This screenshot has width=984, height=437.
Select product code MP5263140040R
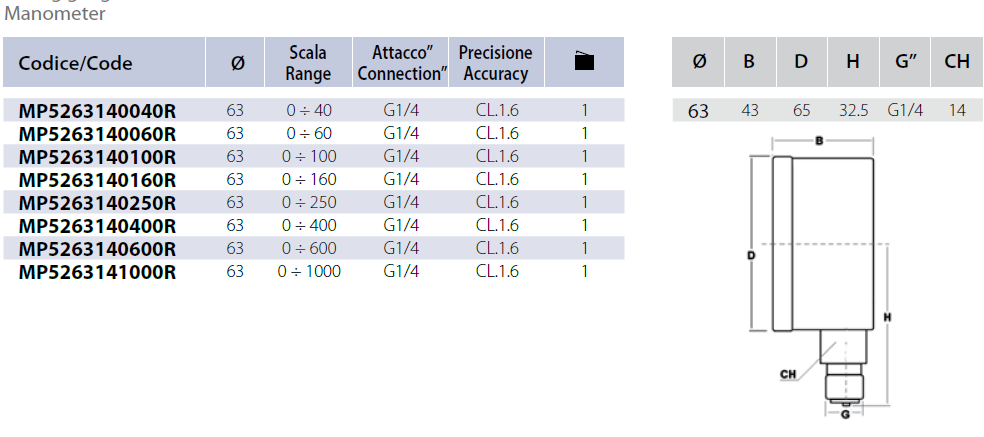coord(98,110)
